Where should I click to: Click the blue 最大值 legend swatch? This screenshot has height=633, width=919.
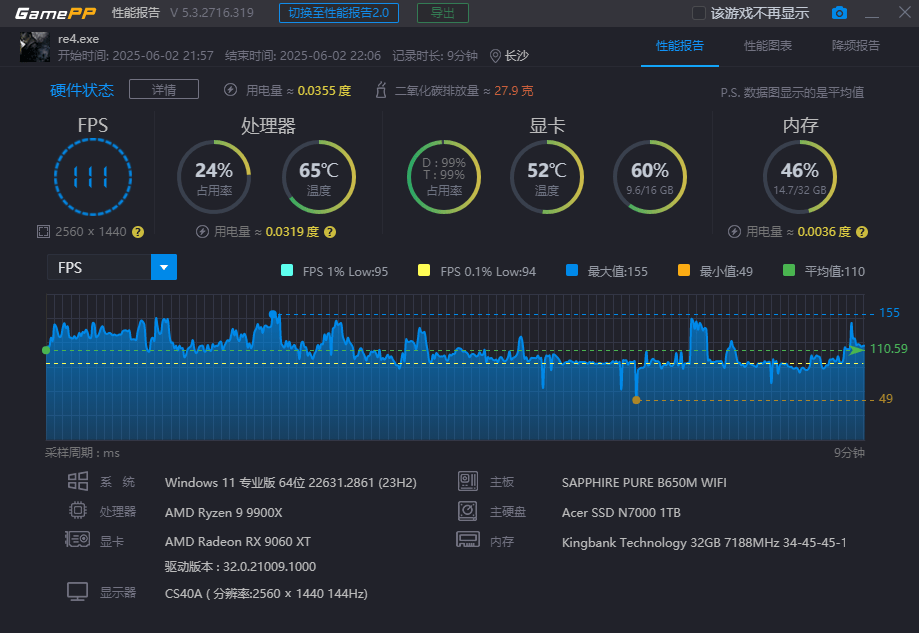click(572, 270)
